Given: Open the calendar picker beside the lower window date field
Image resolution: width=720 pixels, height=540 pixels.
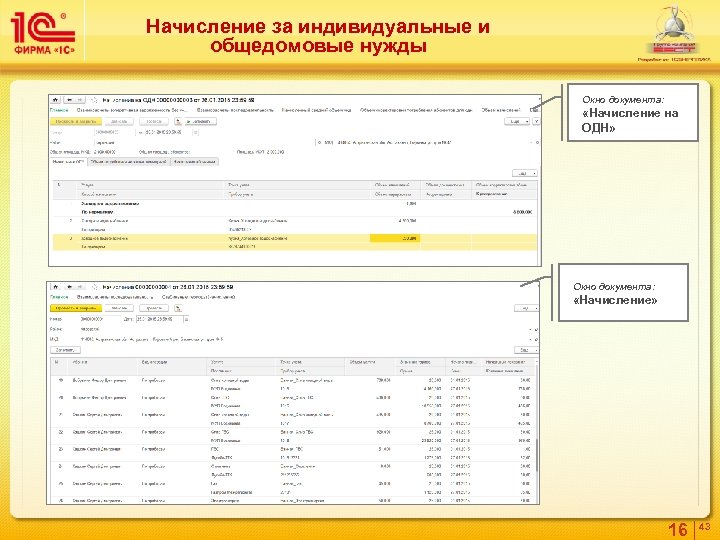Looking at the screenshot, I should pyautogui.click(x=186, y=319).
